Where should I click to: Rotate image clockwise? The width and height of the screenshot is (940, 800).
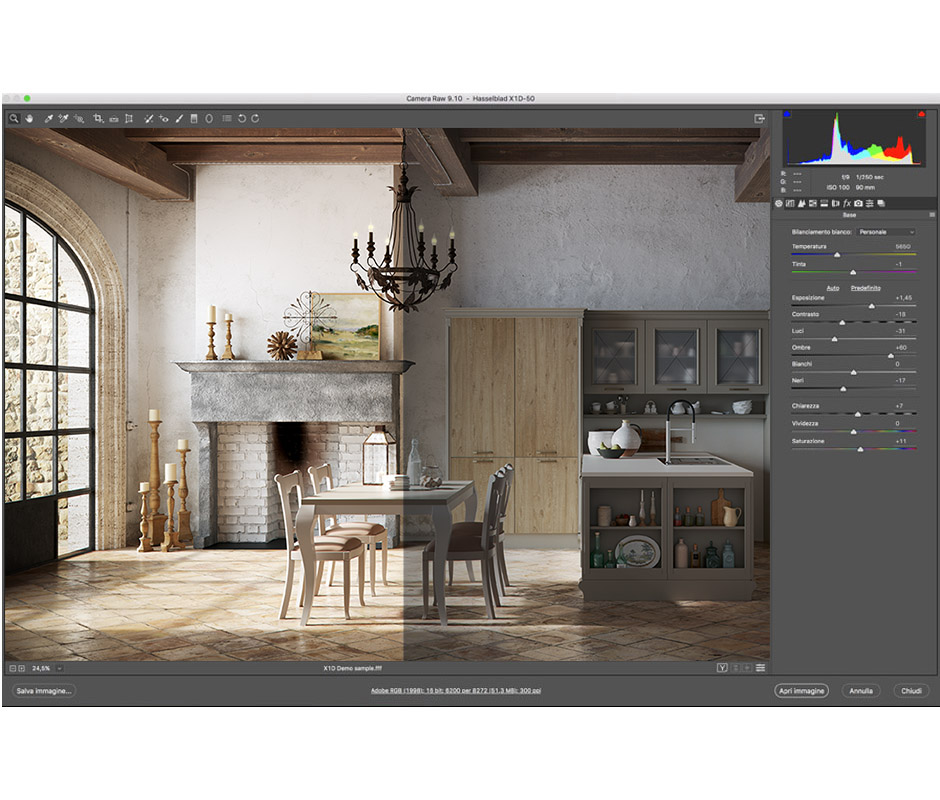point(255,118)
